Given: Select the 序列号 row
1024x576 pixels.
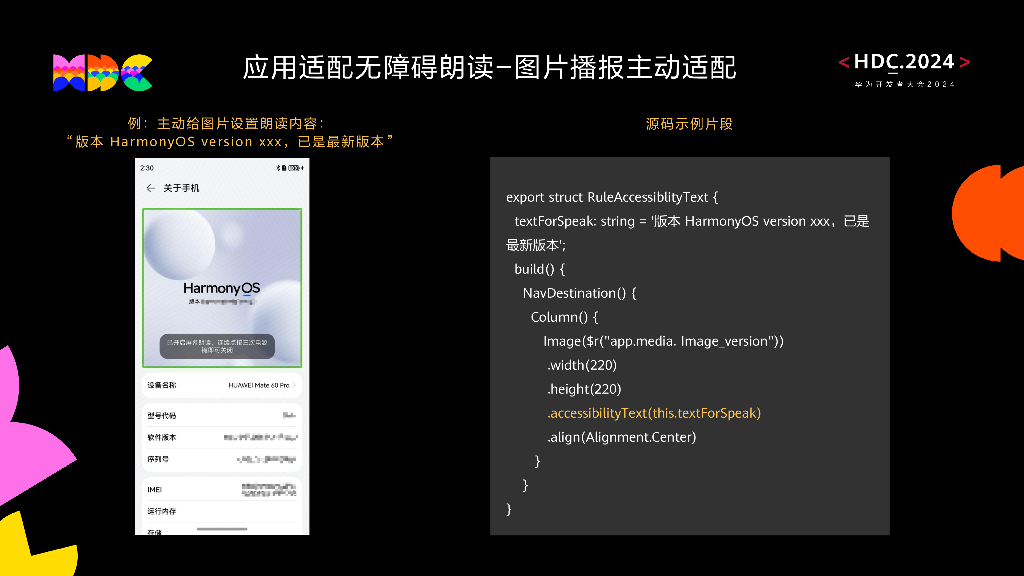Looking at the screenshot, I should point(222,459).
